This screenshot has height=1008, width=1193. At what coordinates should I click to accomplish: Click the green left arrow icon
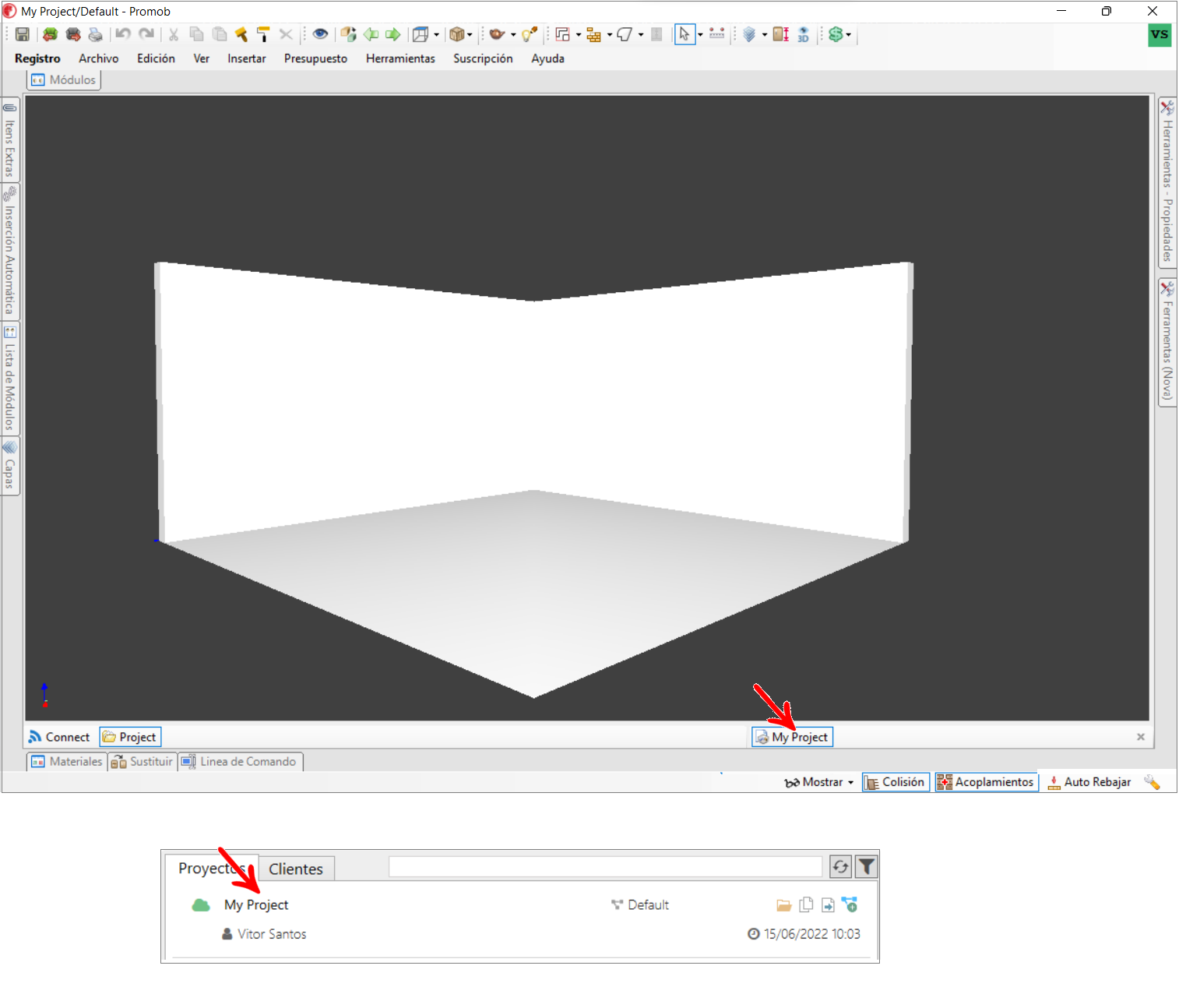click(x=371, y=34)
